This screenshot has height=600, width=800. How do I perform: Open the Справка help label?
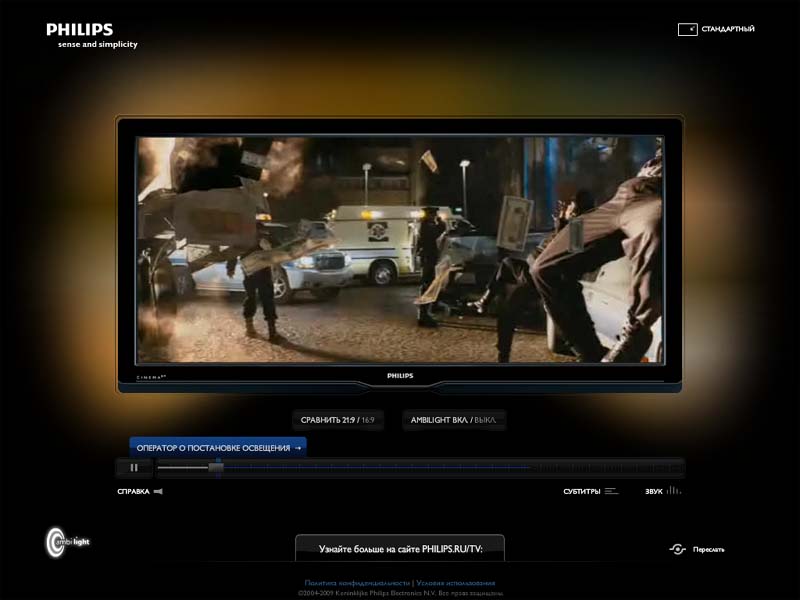(133, 491)
